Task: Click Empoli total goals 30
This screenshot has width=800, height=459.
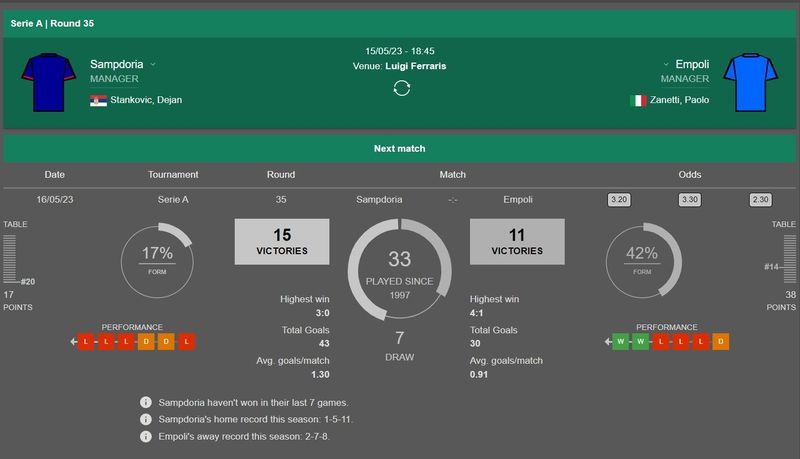Action: point(475,344)
